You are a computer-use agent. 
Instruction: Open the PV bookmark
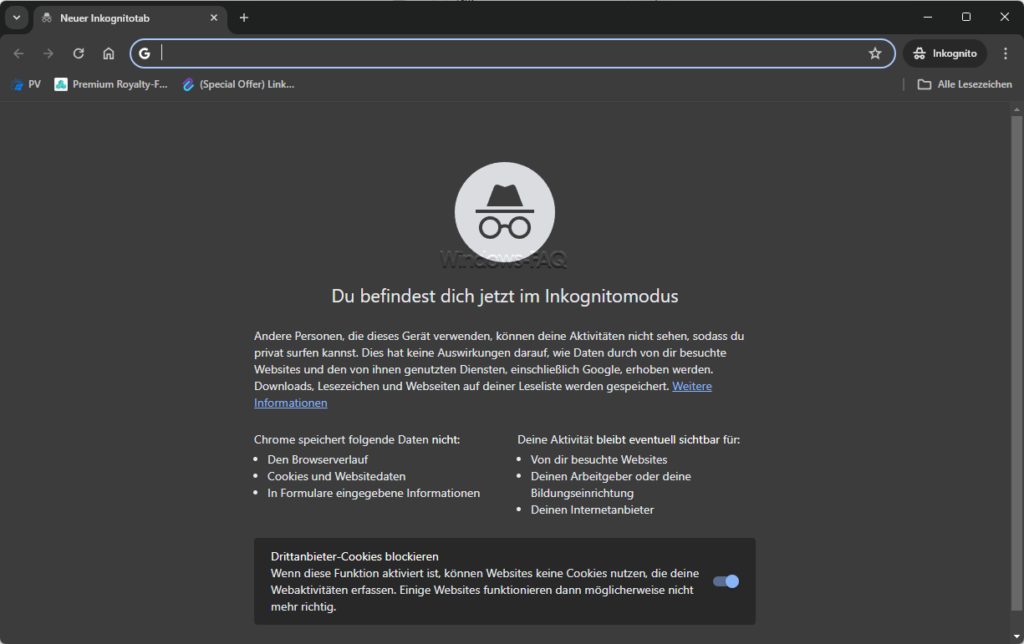(26, 84)
